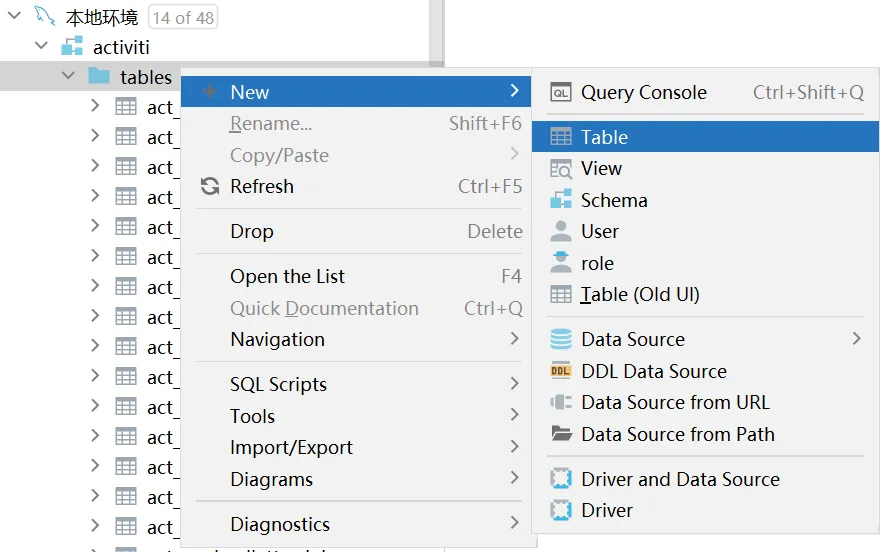Click the 14 of 48 schema counter

click(182, 17)
